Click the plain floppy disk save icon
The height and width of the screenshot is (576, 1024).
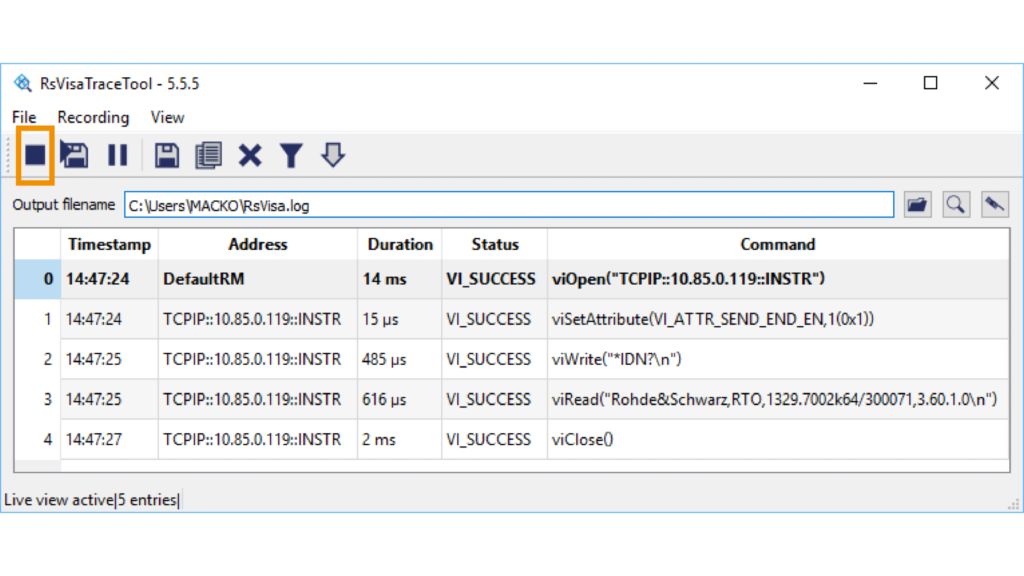pyautogui.click(x=167, y=155)
